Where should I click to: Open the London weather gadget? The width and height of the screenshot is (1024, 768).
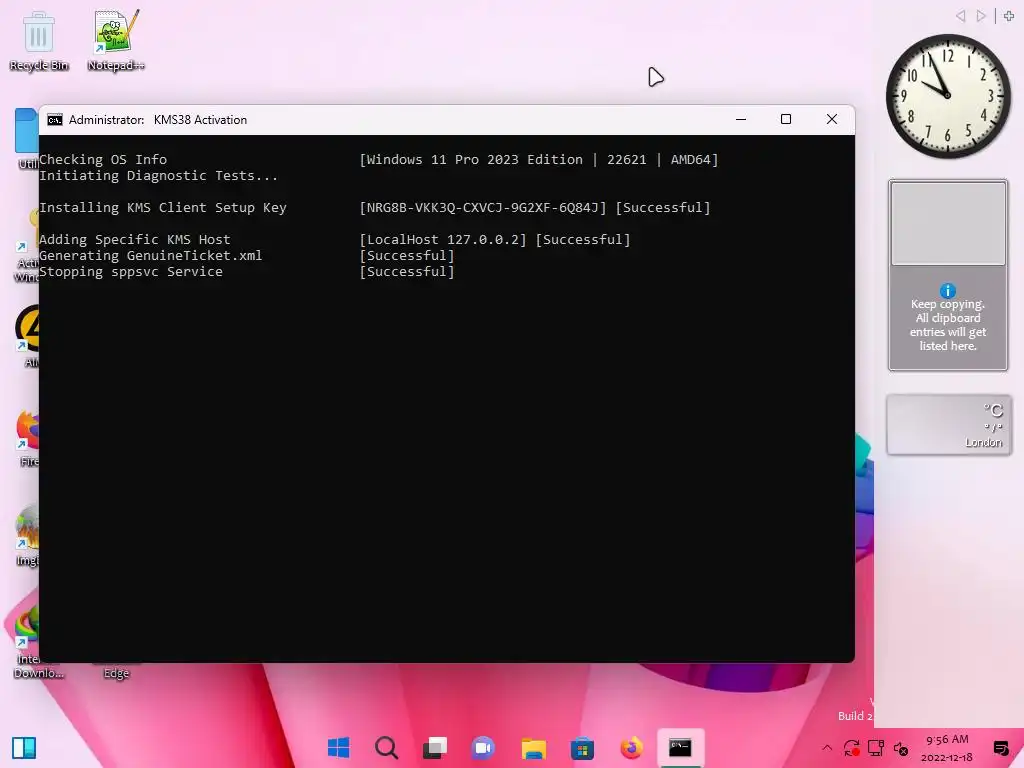949,424
